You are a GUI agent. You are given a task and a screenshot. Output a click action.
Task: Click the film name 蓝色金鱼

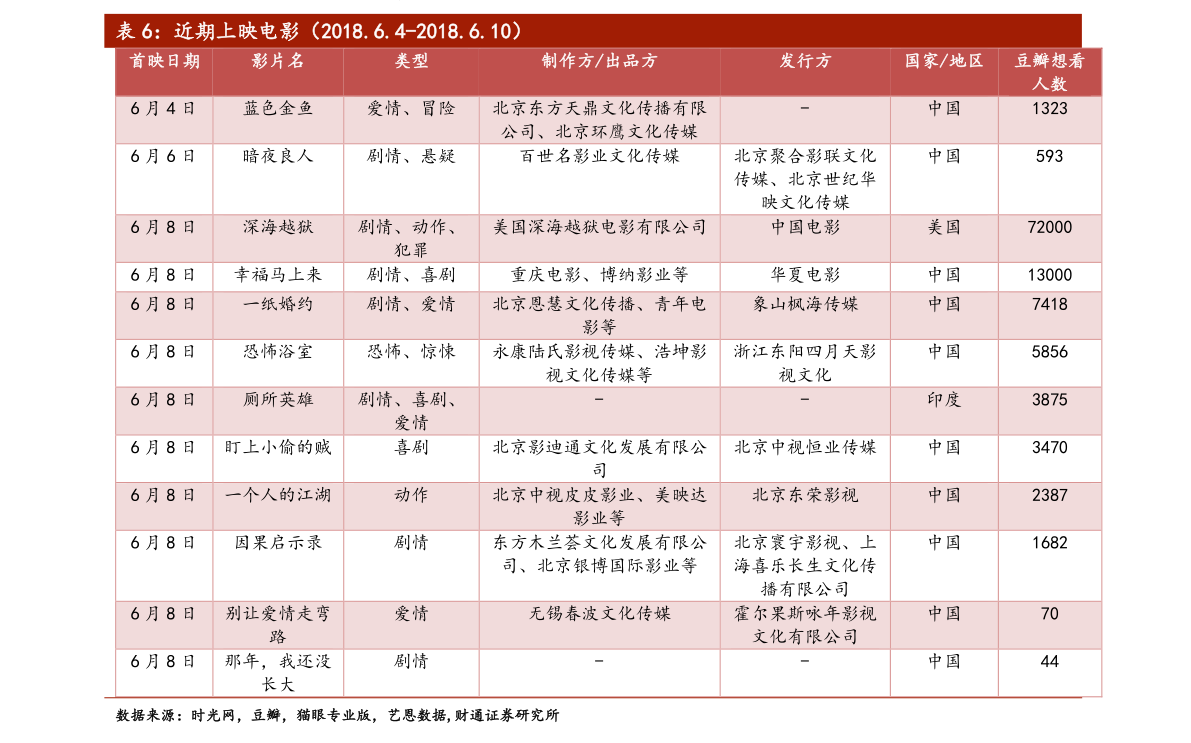tap(278, 109)
